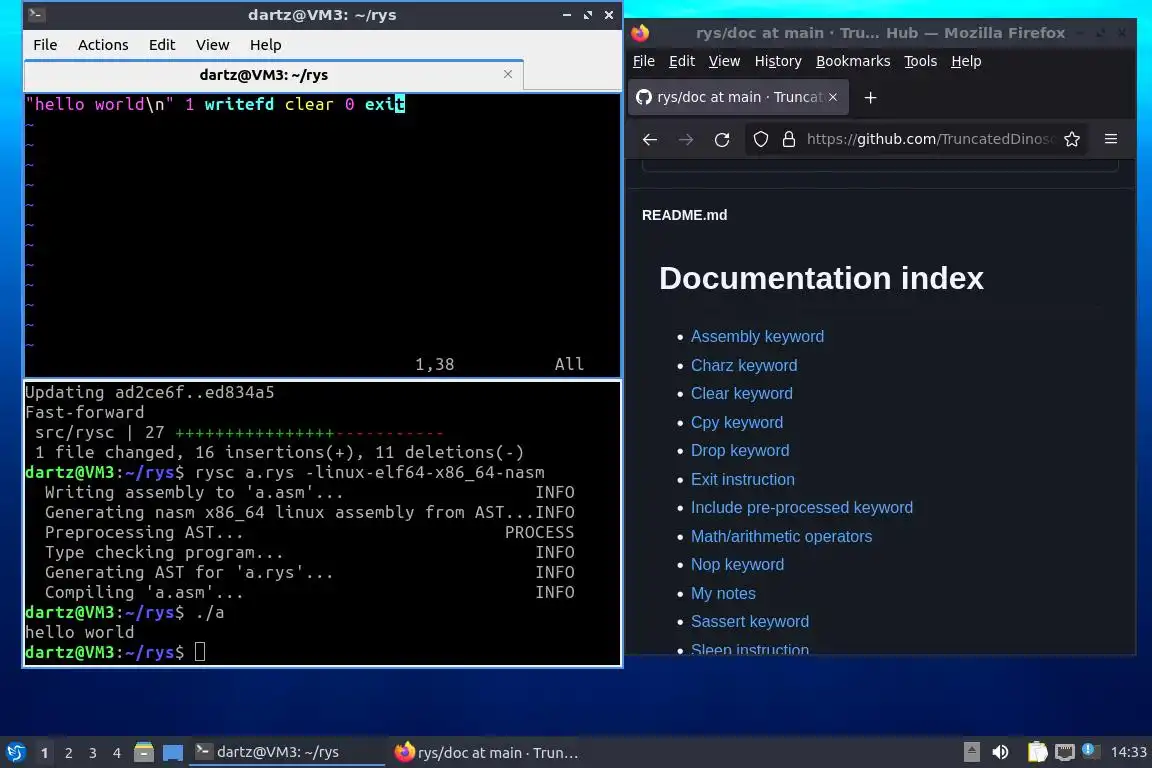Open terminal Help menu

[x=265, y=45]
